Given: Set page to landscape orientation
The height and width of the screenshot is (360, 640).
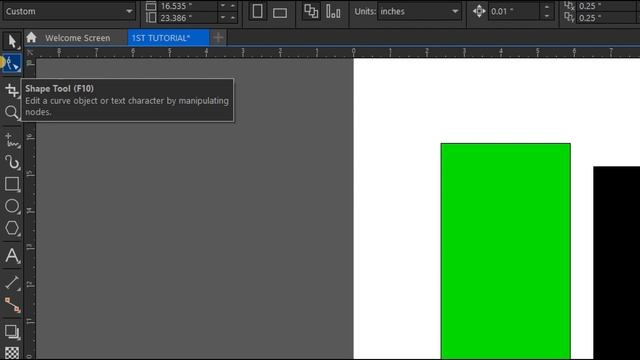Looking at the screenshot, I should point(280,13).
